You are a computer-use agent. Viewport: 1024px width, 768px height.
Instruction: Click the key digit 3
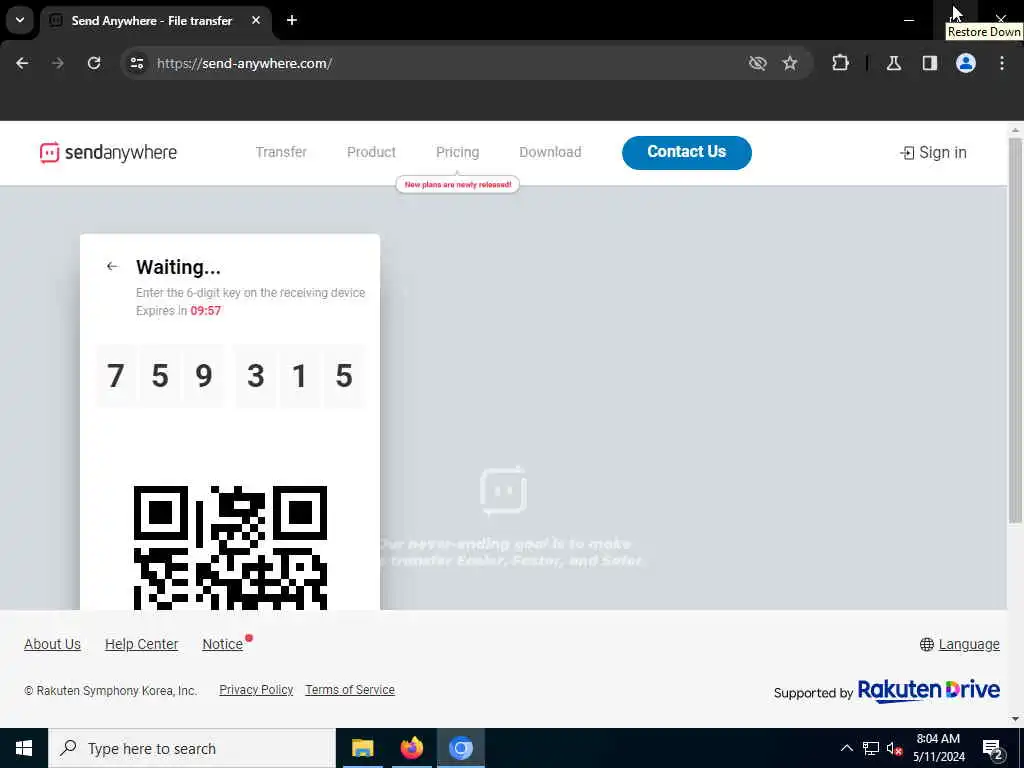(x=256, y=376)
